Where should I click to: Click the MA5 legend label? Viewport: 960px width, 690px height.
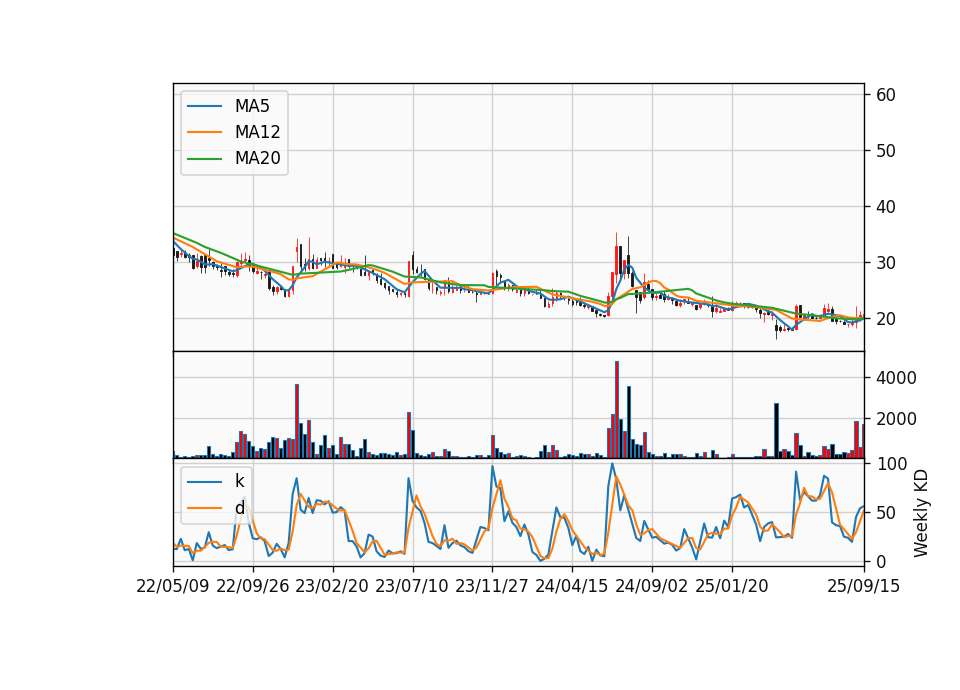coord(252,106)
